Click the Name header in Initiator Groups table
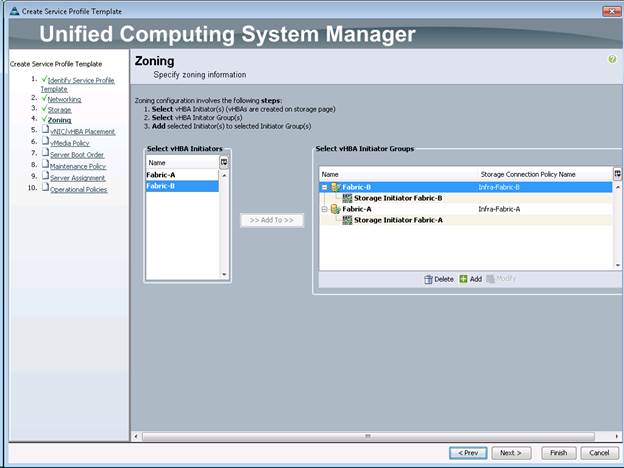Viewport: 624px width, 468px height. 398,174
